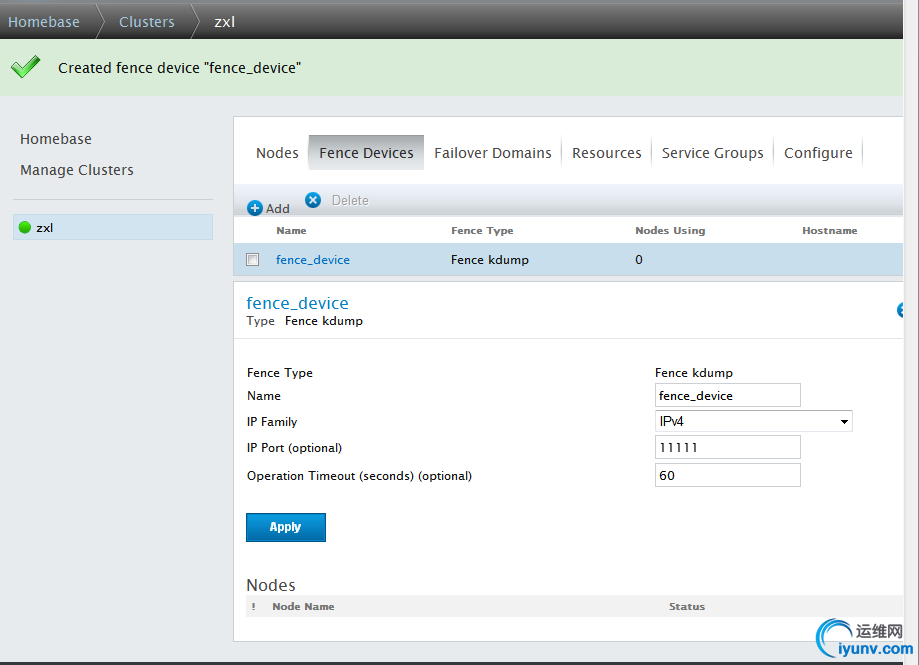The image size is (919, 665).
Task: Click the Operation Timeout input field
Action: point(727,475)
